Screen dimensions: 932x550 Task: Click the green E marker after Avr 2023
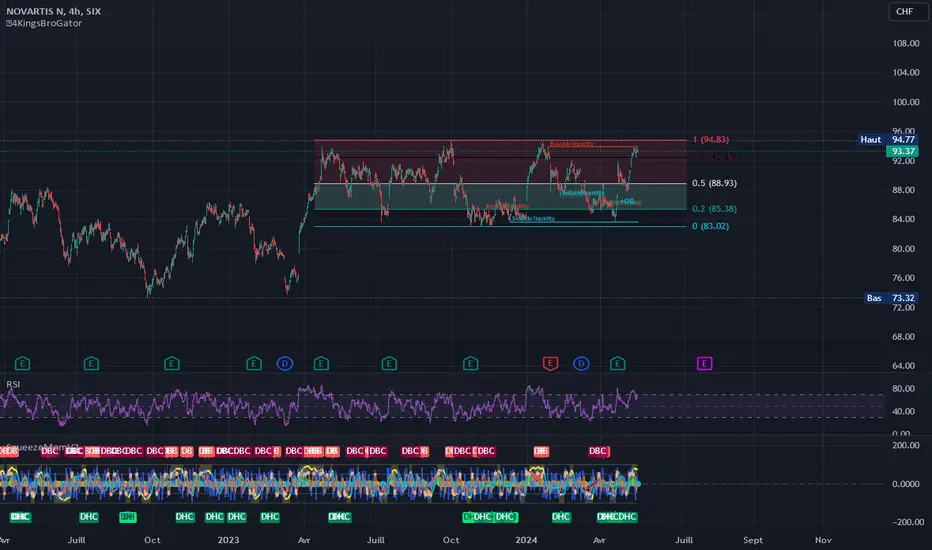321,363
